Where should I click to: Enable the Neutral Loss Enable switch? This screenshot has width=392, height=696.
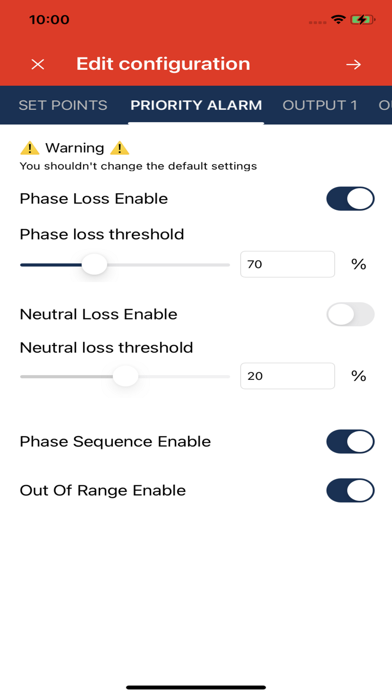(350, 314)
